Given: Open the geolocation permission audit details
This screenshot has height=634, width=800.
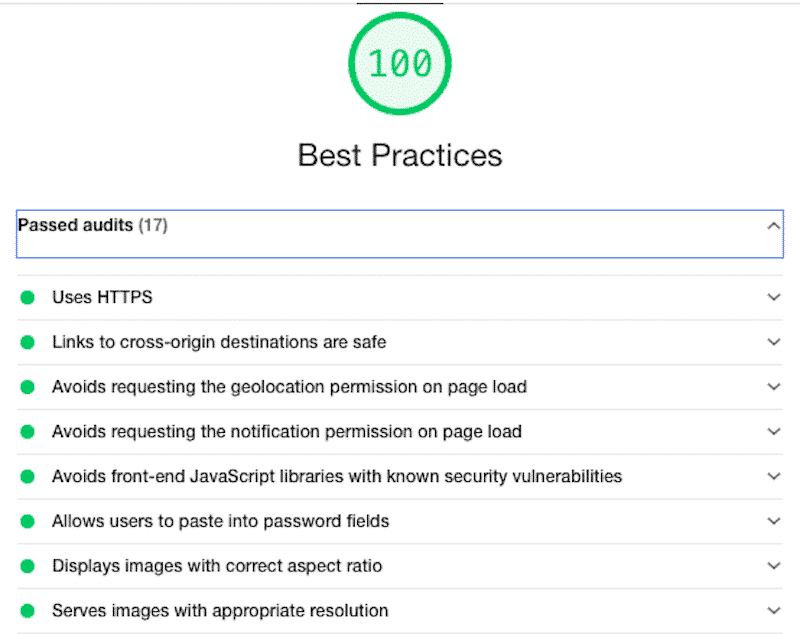Looking at the screenshot, I should 774,386.
